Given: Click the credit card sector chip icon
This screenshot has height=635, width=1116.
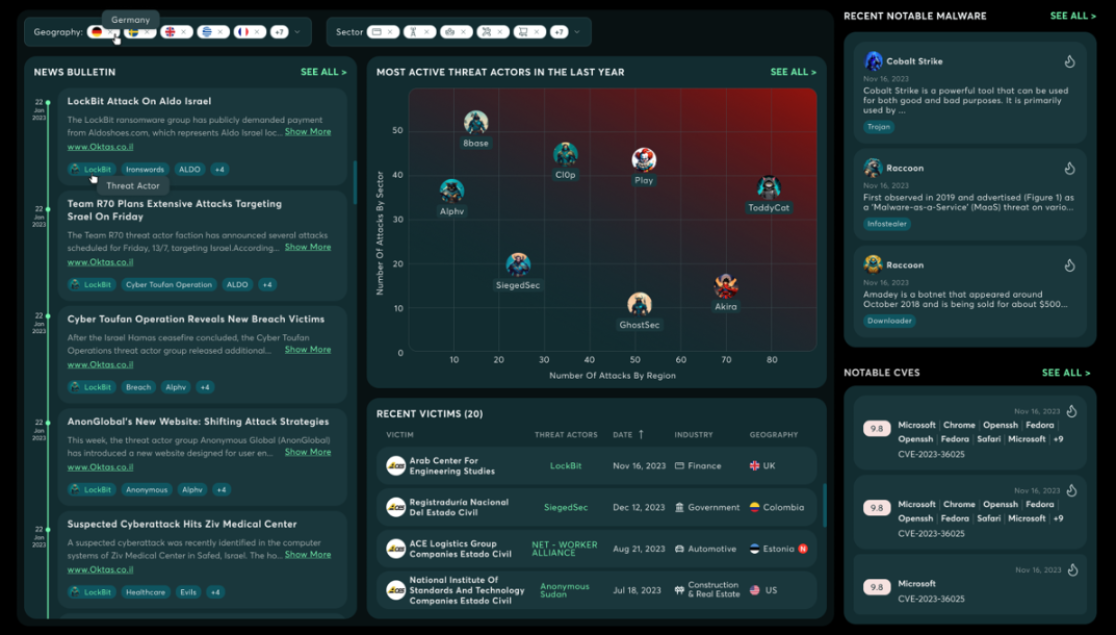Looking at the screenshot, I should [x=377, y=32].
